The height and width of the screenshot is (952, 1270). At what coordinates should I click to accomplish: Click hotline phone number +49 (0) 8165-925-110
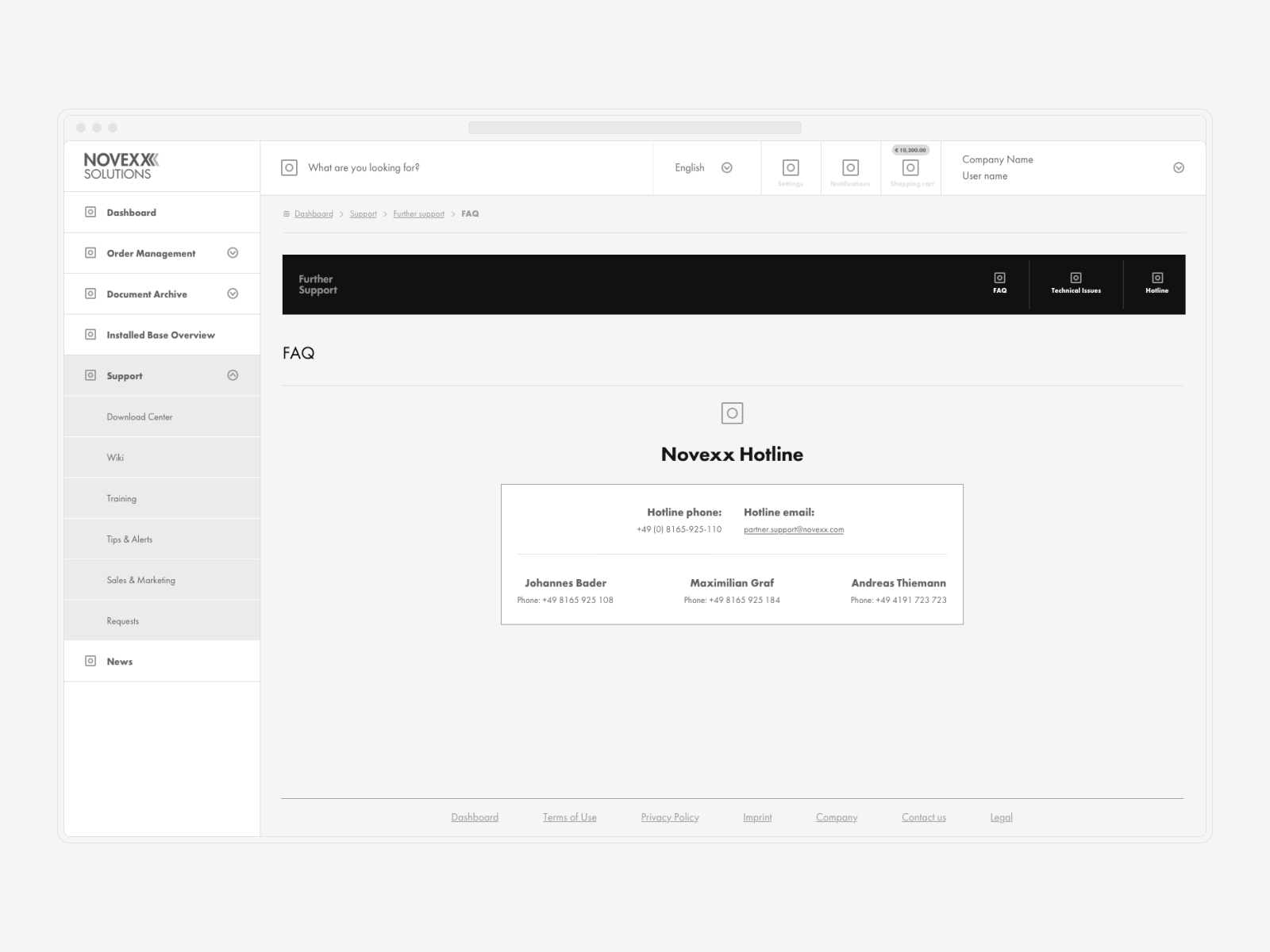point(679,529)
